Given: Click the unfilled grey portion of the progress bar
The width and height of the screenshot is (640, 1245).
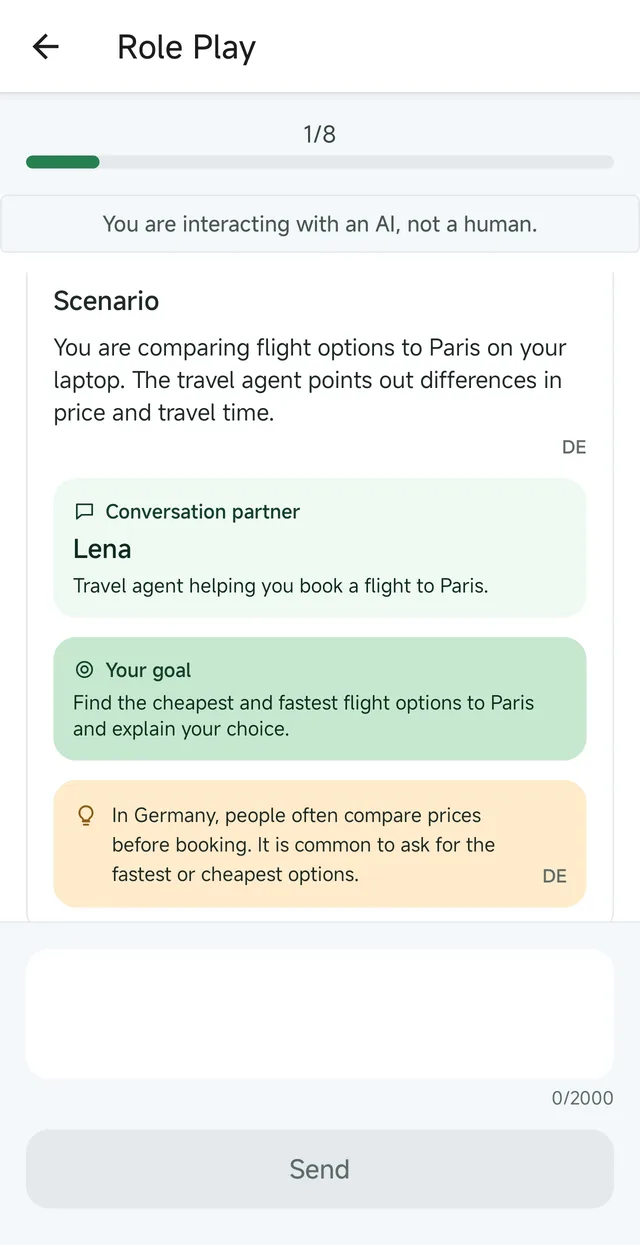Looking at the screenshot, I should 357,162.
